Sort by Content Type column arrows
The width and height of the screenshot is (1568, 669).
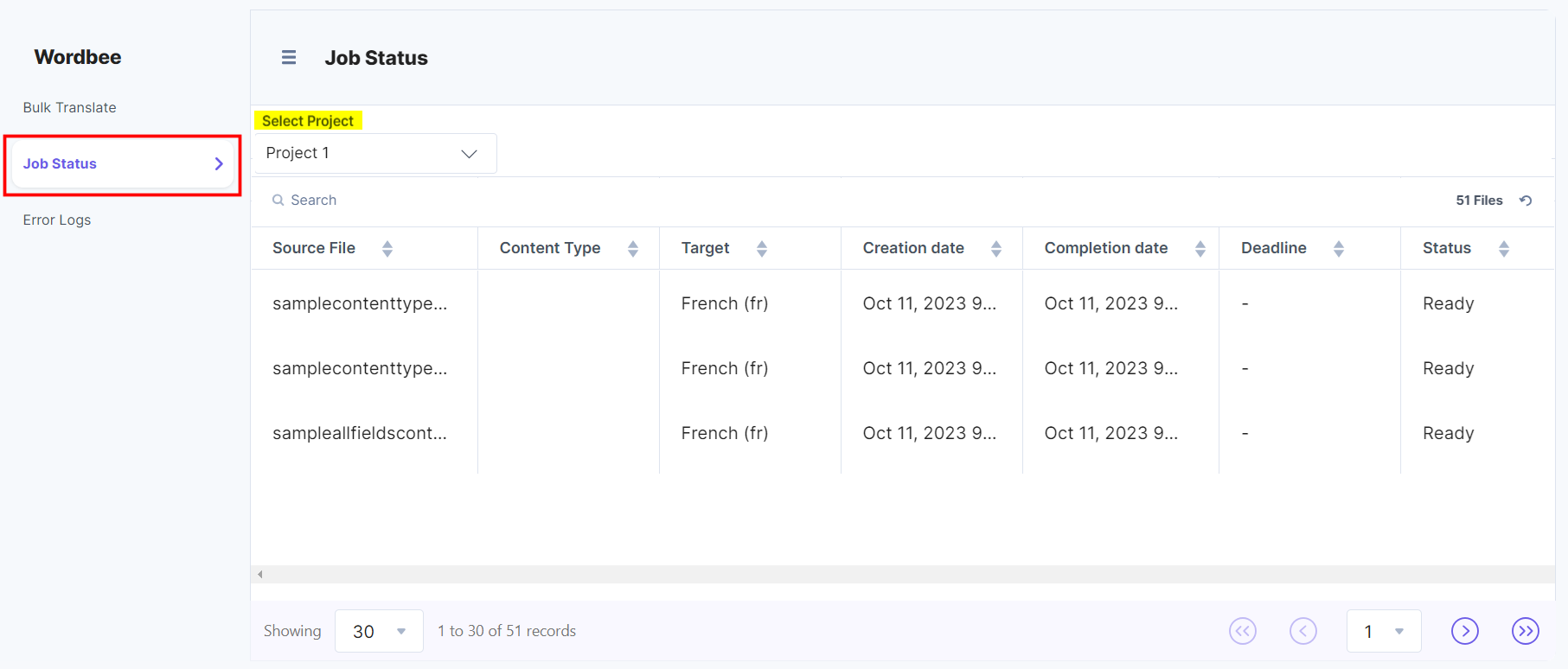[x=633, y=249]
